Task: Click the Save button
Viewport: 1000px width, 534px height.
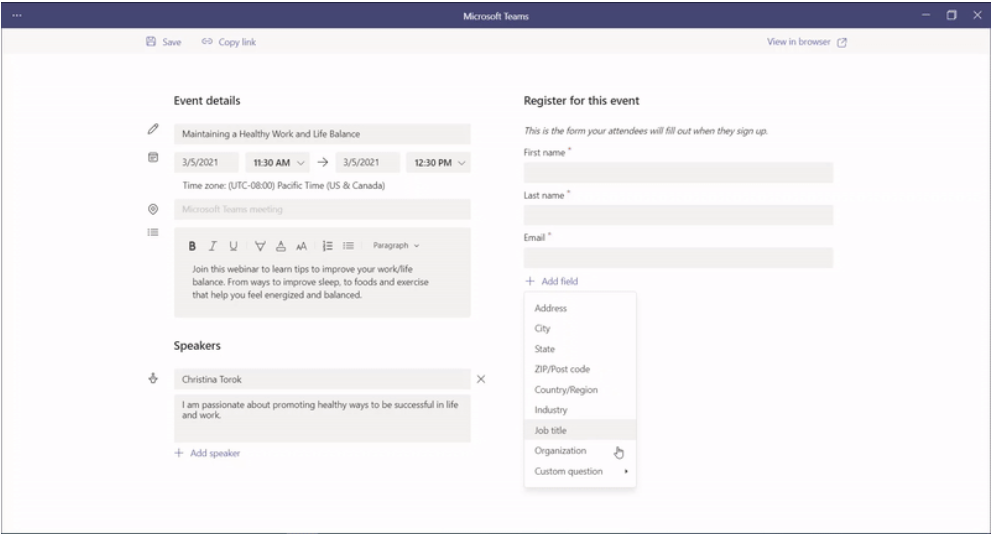Action: coord(163,42)
